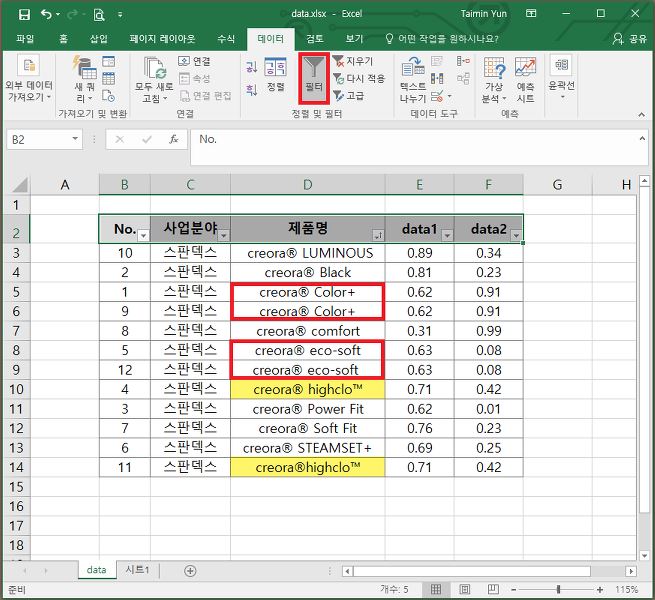Click 115% zoom level

tap(626, 590)
